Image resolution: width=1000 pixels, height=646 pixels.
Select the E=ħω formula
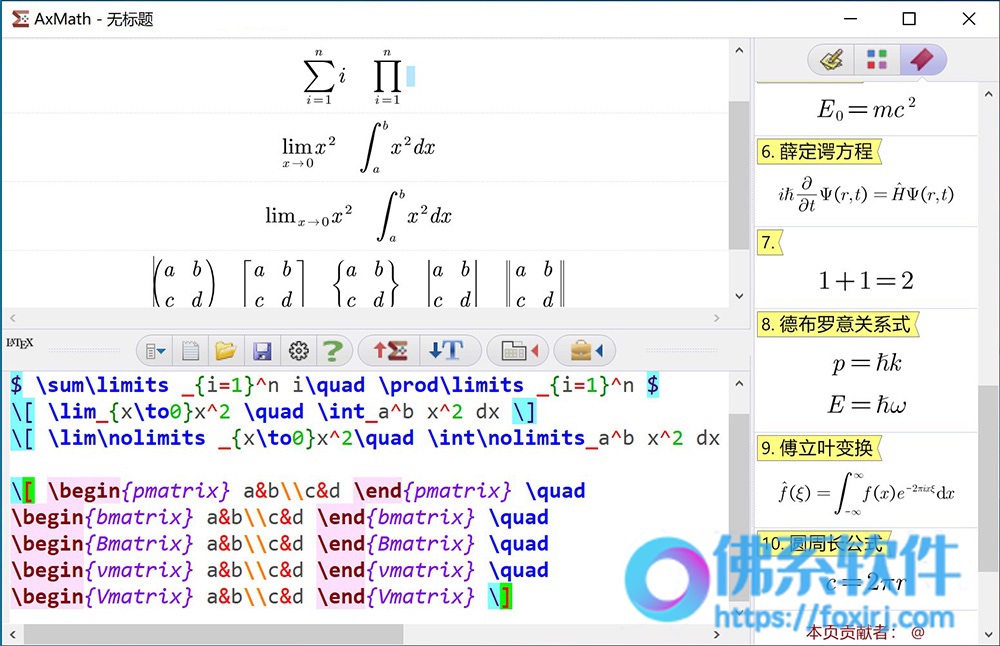867,404
